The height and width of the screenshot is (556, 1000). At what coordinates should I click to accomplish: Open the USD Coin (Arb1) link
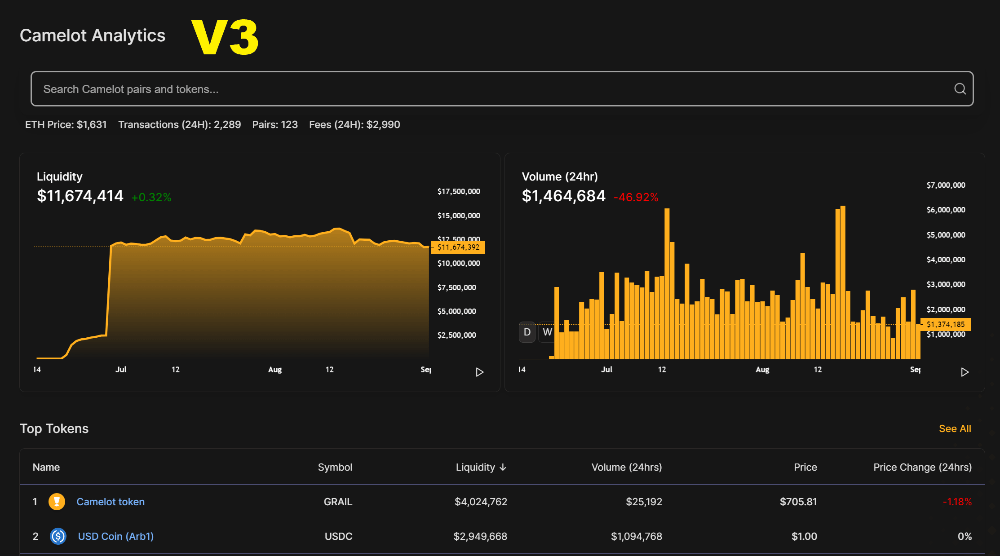point(115,536)
